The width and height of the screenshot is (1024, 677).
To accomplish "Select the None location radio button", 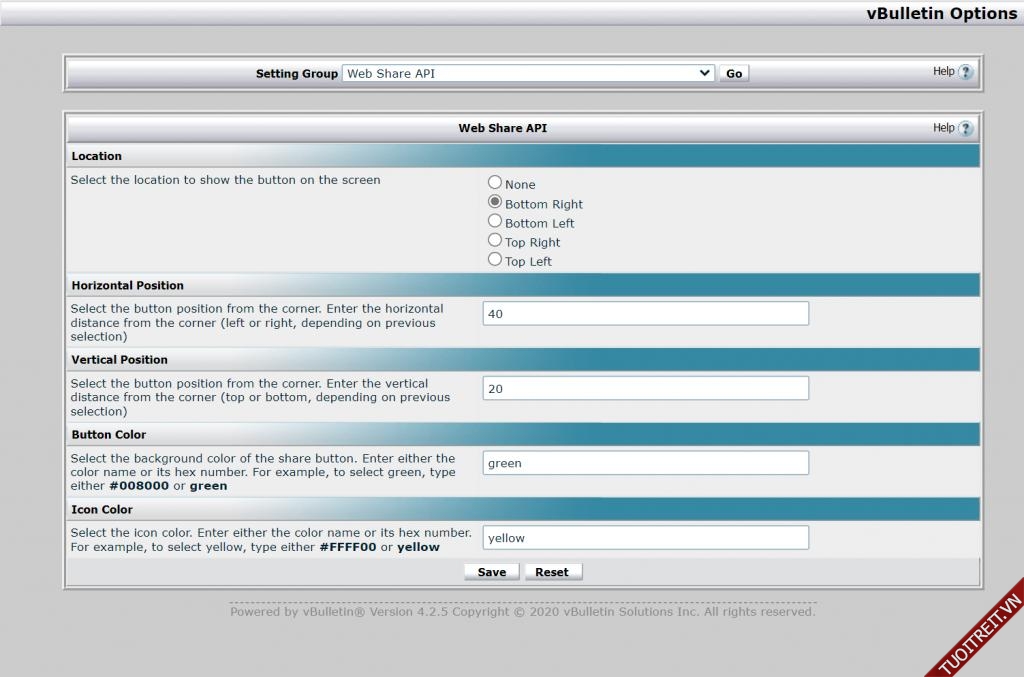I will tap(495, 183).
